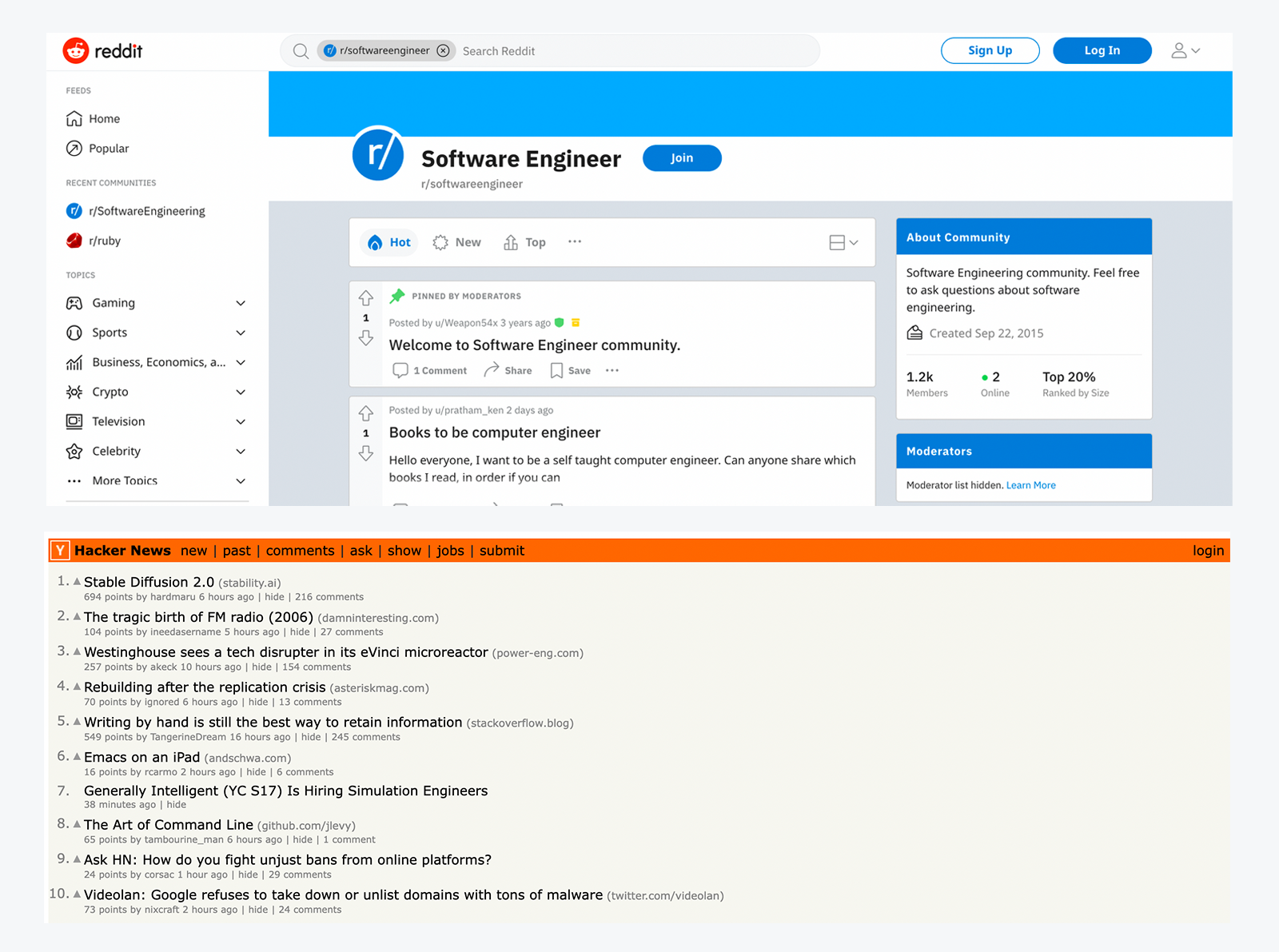Open Hacker News show page
Viewport: 1279px width, 952px height.
point(404,551)
